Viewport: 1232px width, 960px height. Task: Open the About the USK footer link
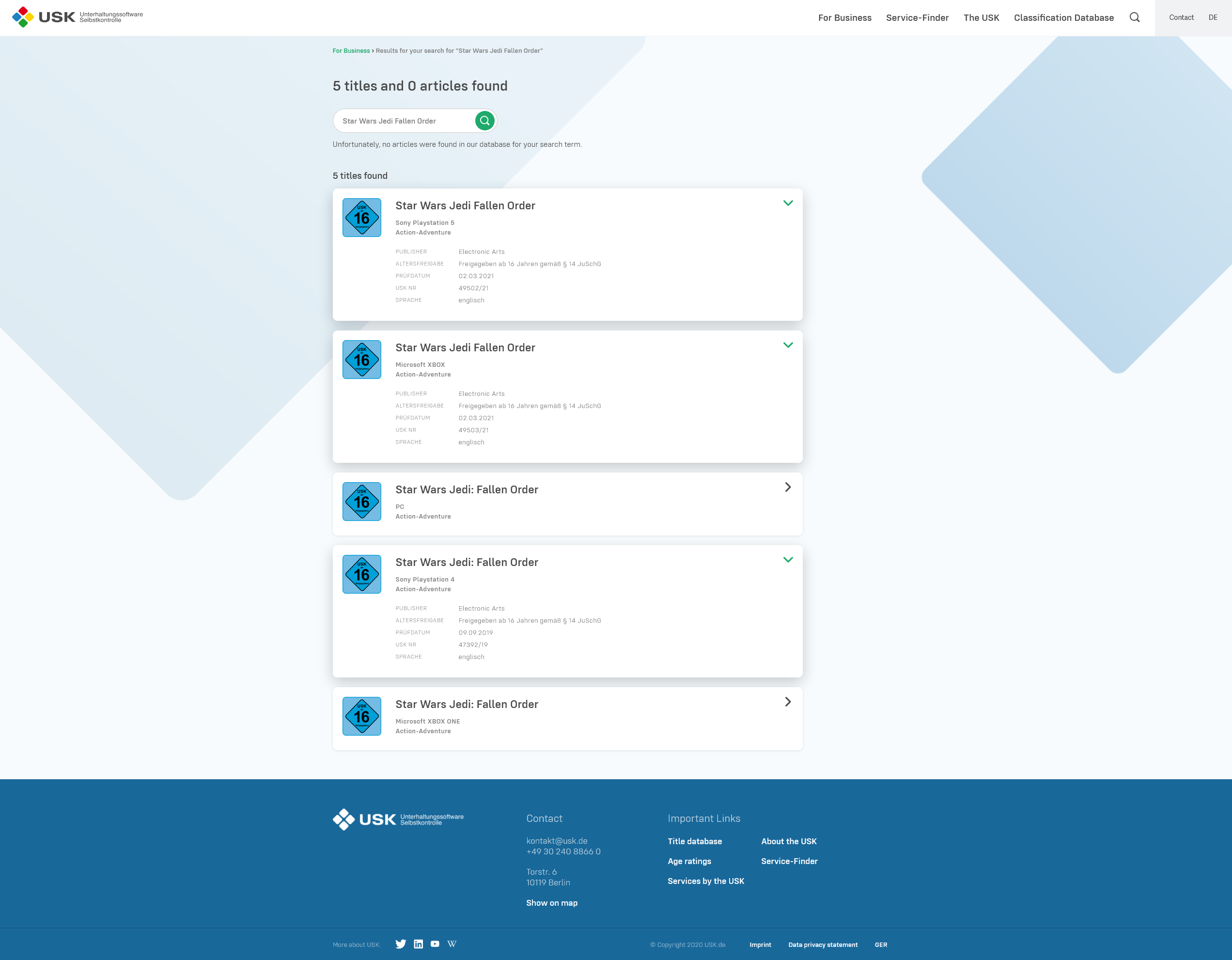(789, 841)
